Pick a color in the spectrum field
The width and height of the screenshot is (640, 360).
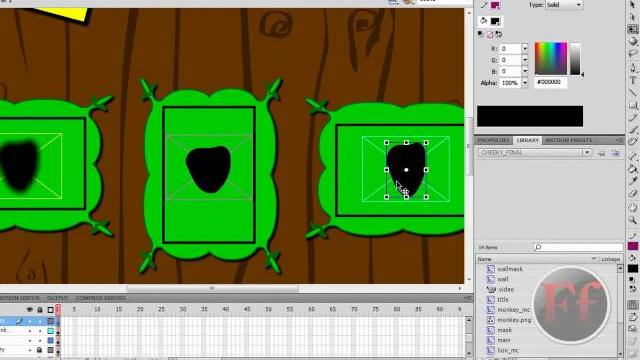point(551,59)
